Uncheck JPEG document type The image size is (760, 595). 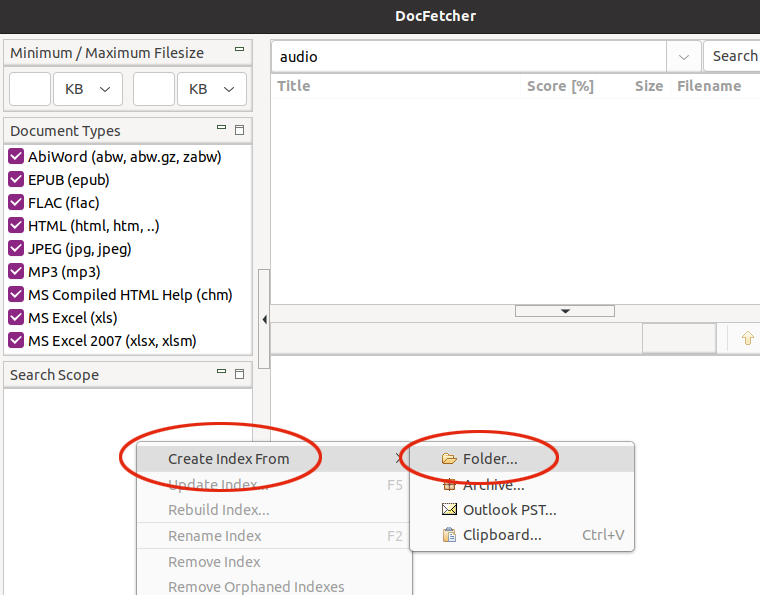coord(16,249)
